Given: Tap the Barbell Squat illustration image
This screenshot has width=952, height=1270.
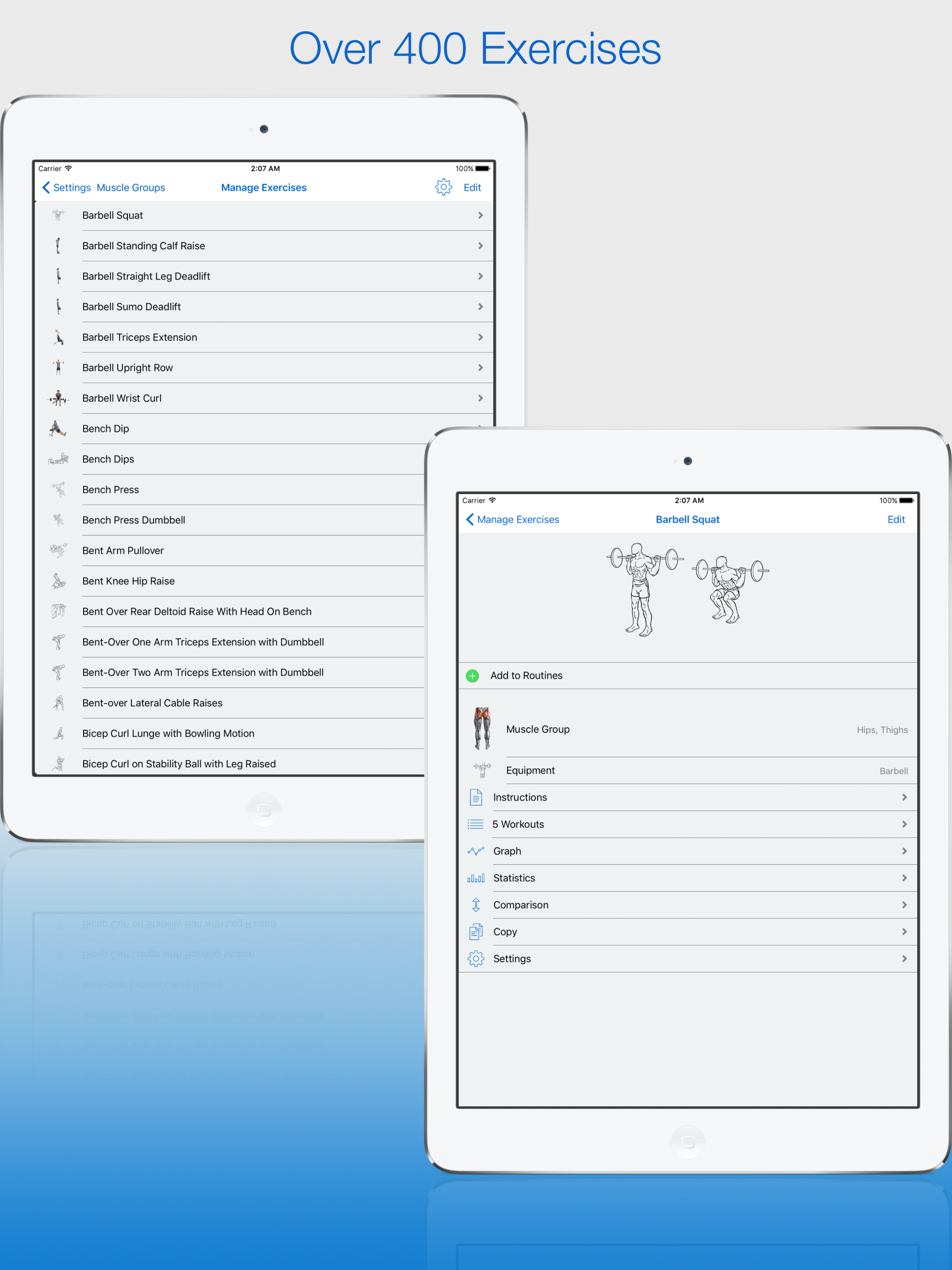Looking at the screenshot, I should (x=688, y=589).
